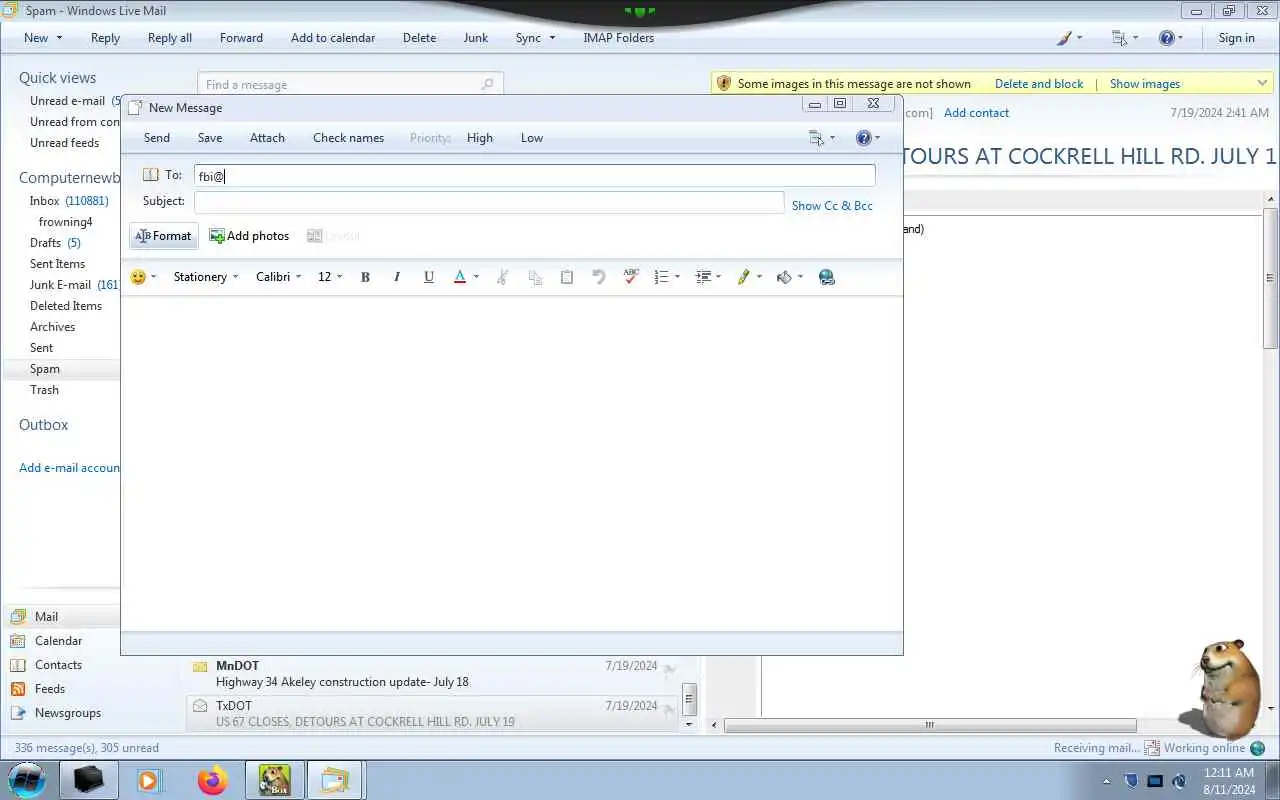Click the Paste clipboard icon
This screenshot has height=800, width=1280.
pyautogui.click(x=567, y=277)
